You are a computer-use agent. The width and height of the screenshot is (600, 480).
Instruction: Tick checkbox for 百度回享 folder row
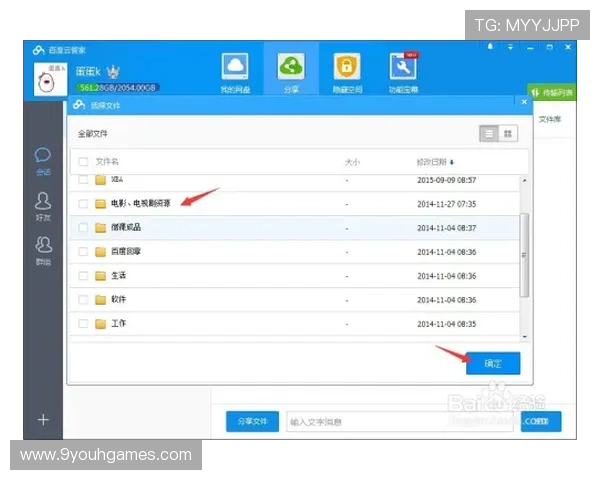(83, 251)
